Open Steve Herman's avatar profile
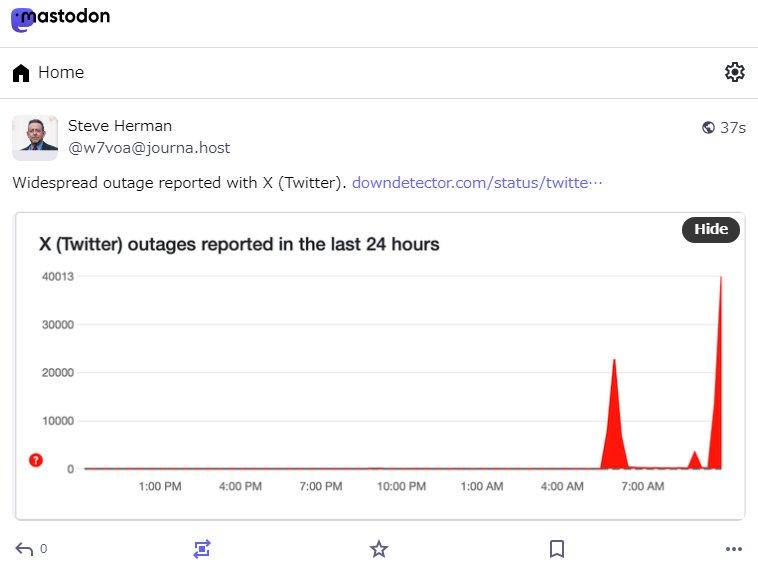 35,138
